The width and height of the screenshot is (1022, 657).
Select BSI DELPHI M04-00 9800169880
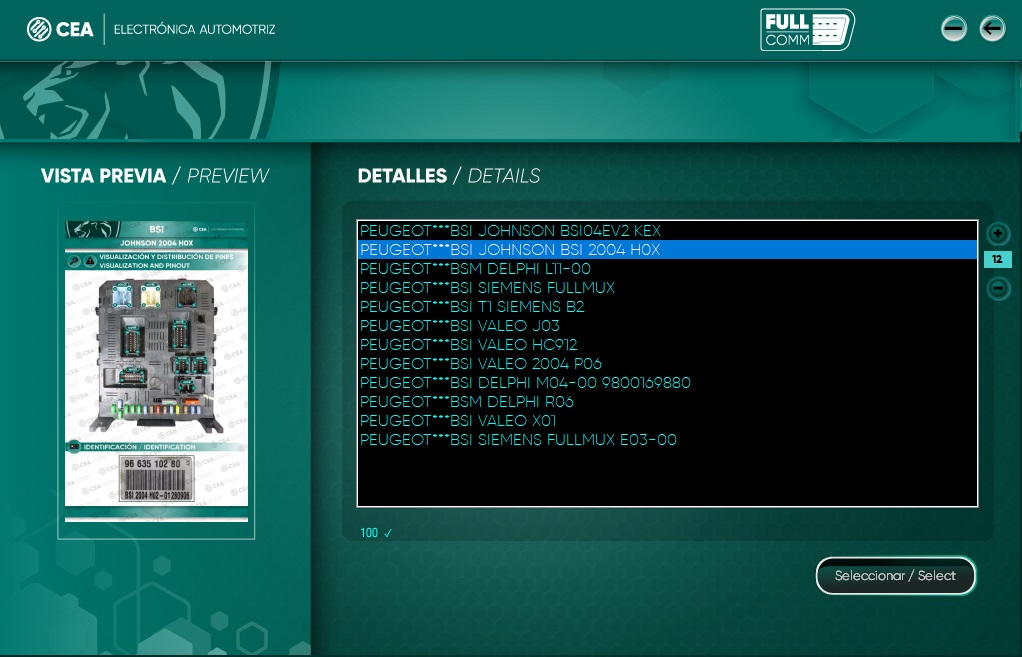click(525, 383)
